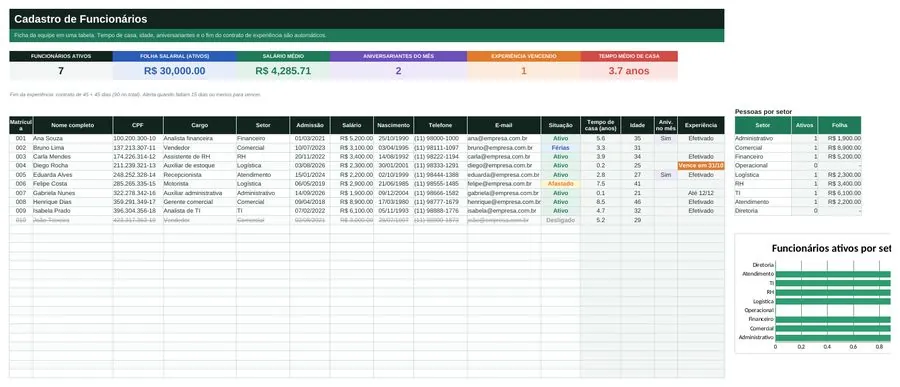Screen dimensions: 900x387
Task: Select the 'Nascimento' column header
Action: 393,125
